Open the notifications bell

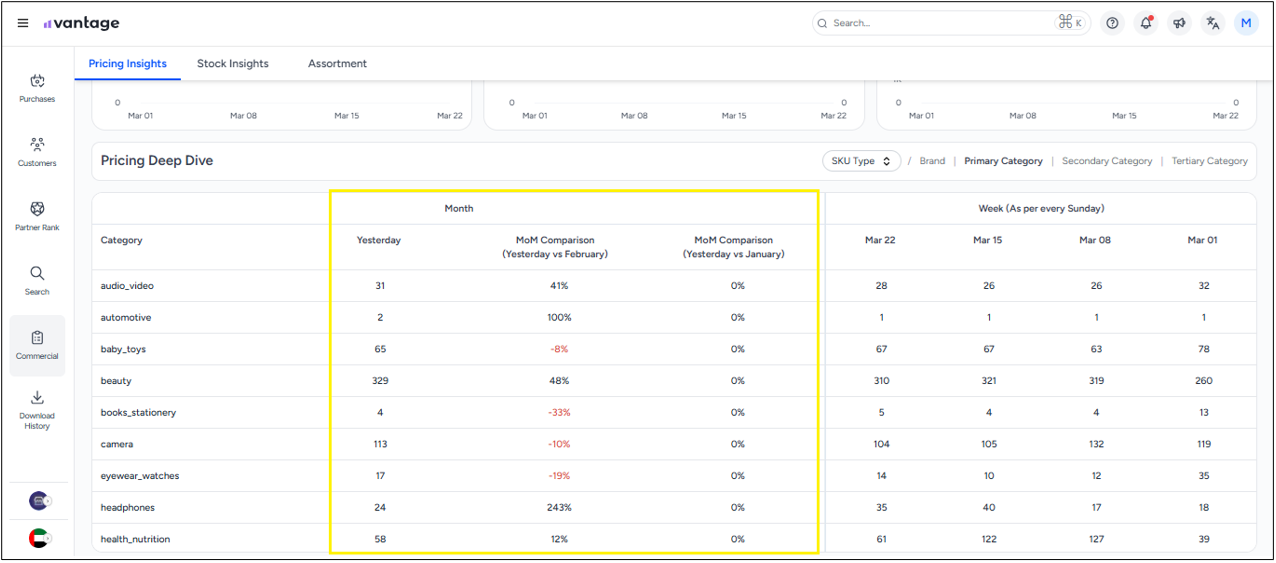click(x=1146, y=23)
